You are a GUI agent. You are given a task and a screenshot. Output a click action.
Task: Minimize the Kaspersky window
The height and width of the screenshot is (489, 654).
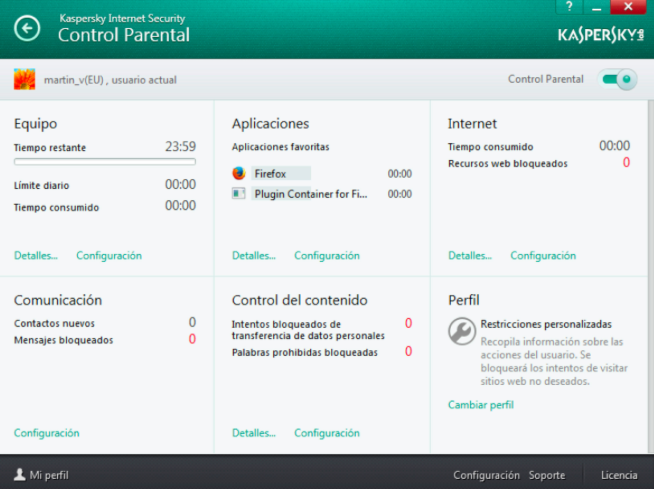(596, 7)
